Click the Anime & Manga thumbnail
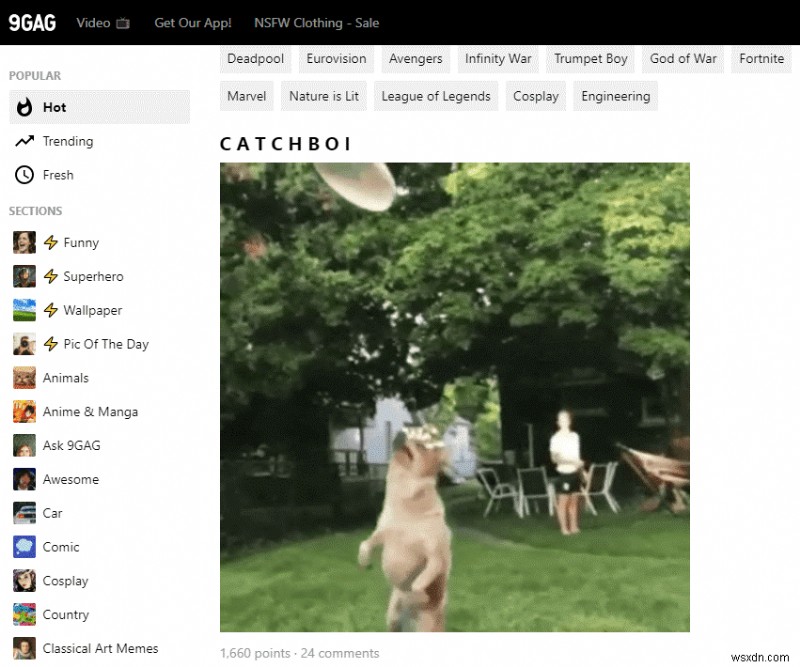Viewport: 800px width, 667px height. (24, 411)
